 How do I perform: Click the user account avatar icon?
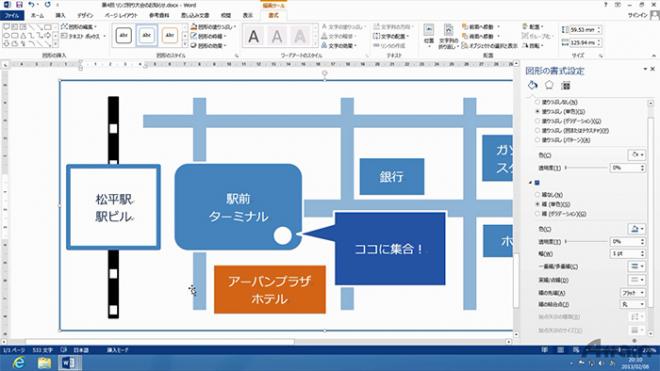pyautogui.click(x=655, y=15)
